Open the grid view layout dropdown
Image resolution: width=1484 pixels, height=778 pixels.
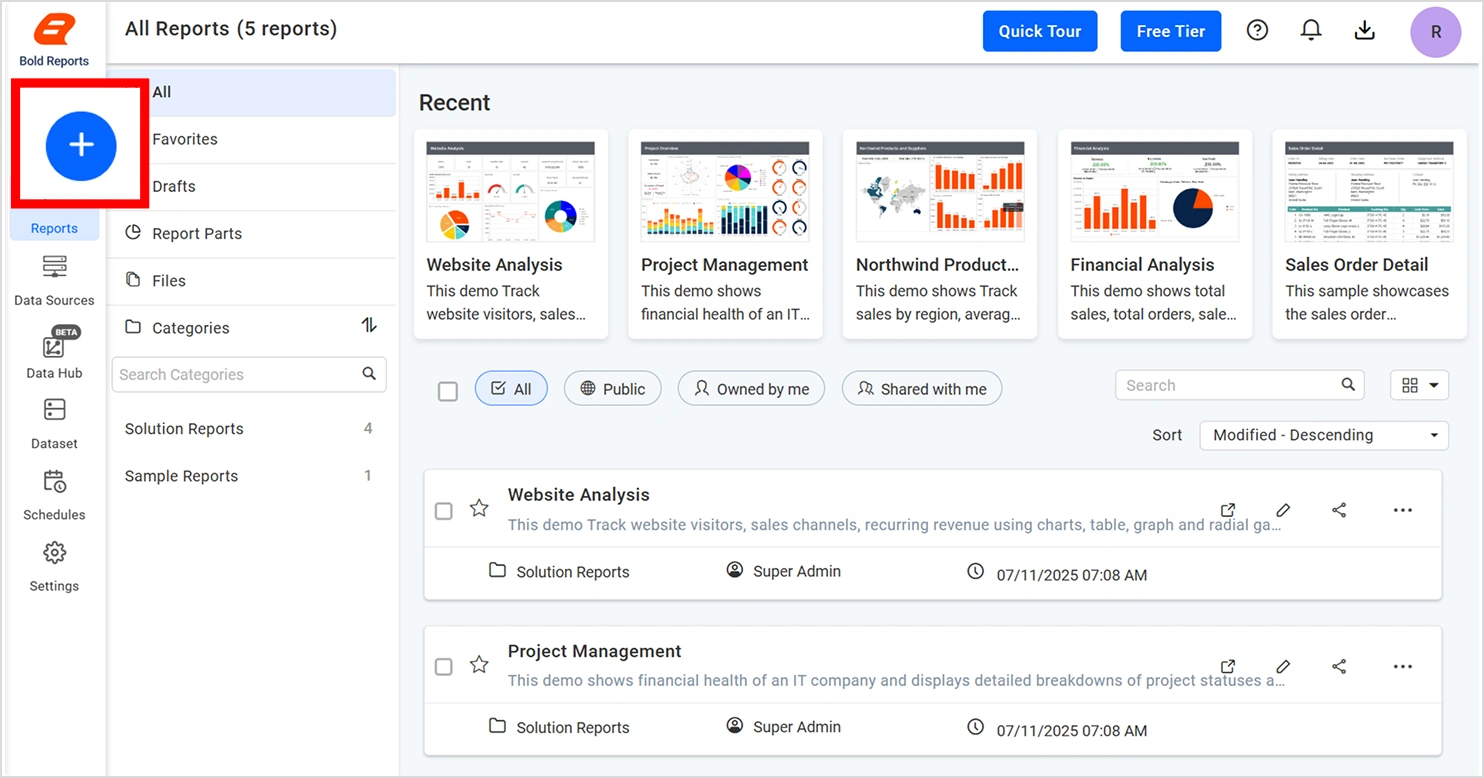(1419, 385)
